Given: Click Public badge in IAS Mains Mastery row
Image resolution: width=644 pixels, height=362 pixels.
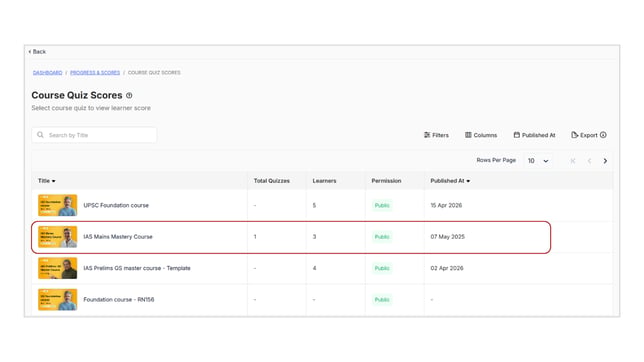Looking at the screenshot, I should pyautogui.click(x=382, y=237).
